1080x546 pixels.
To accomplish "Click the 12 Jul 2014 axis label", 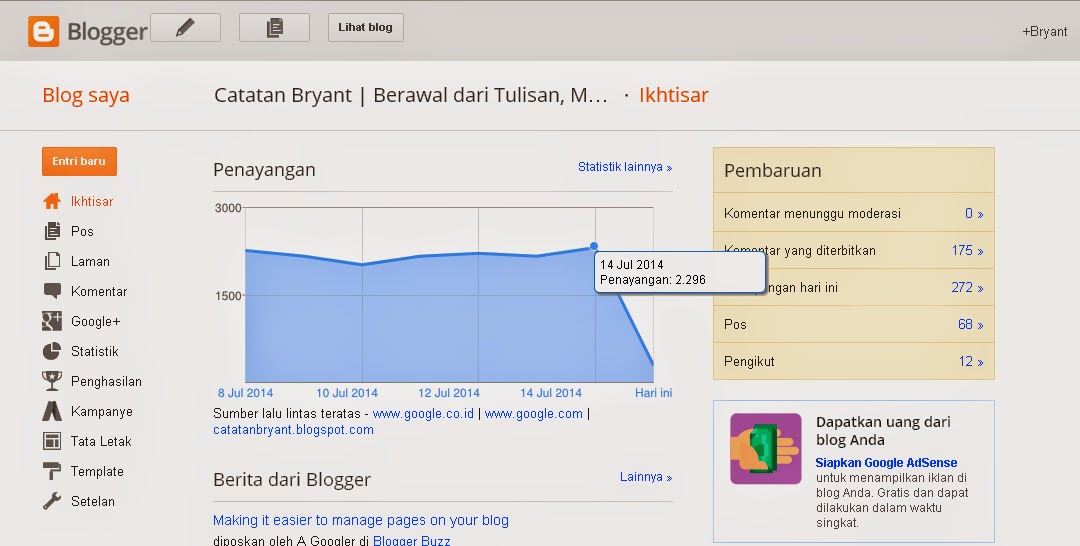I will tap(449, 393).
